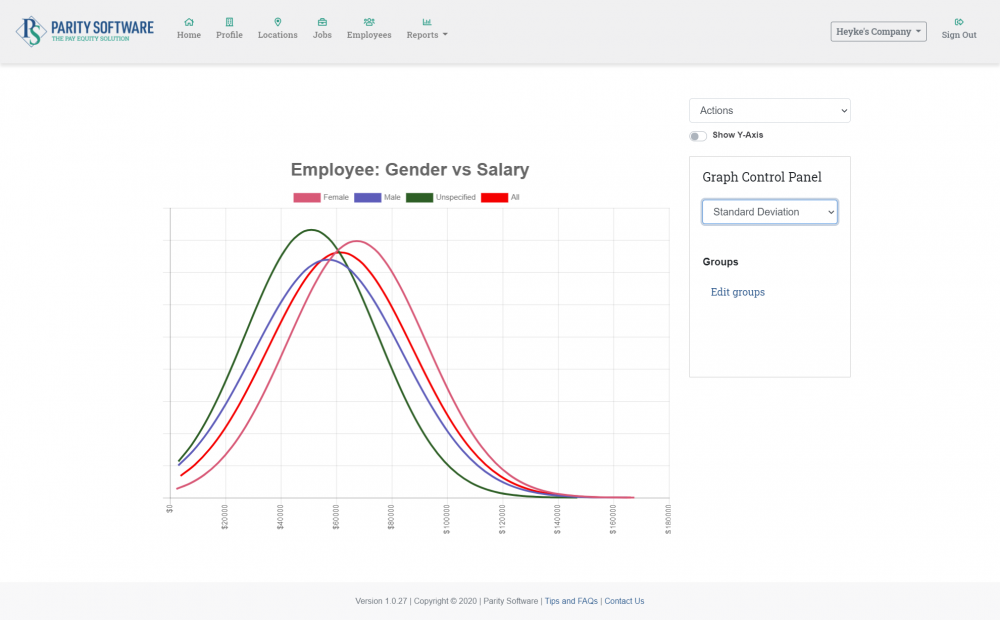Open the Actions dropdown
This screenshot has width=1000, height=620.
coord(769,110)
